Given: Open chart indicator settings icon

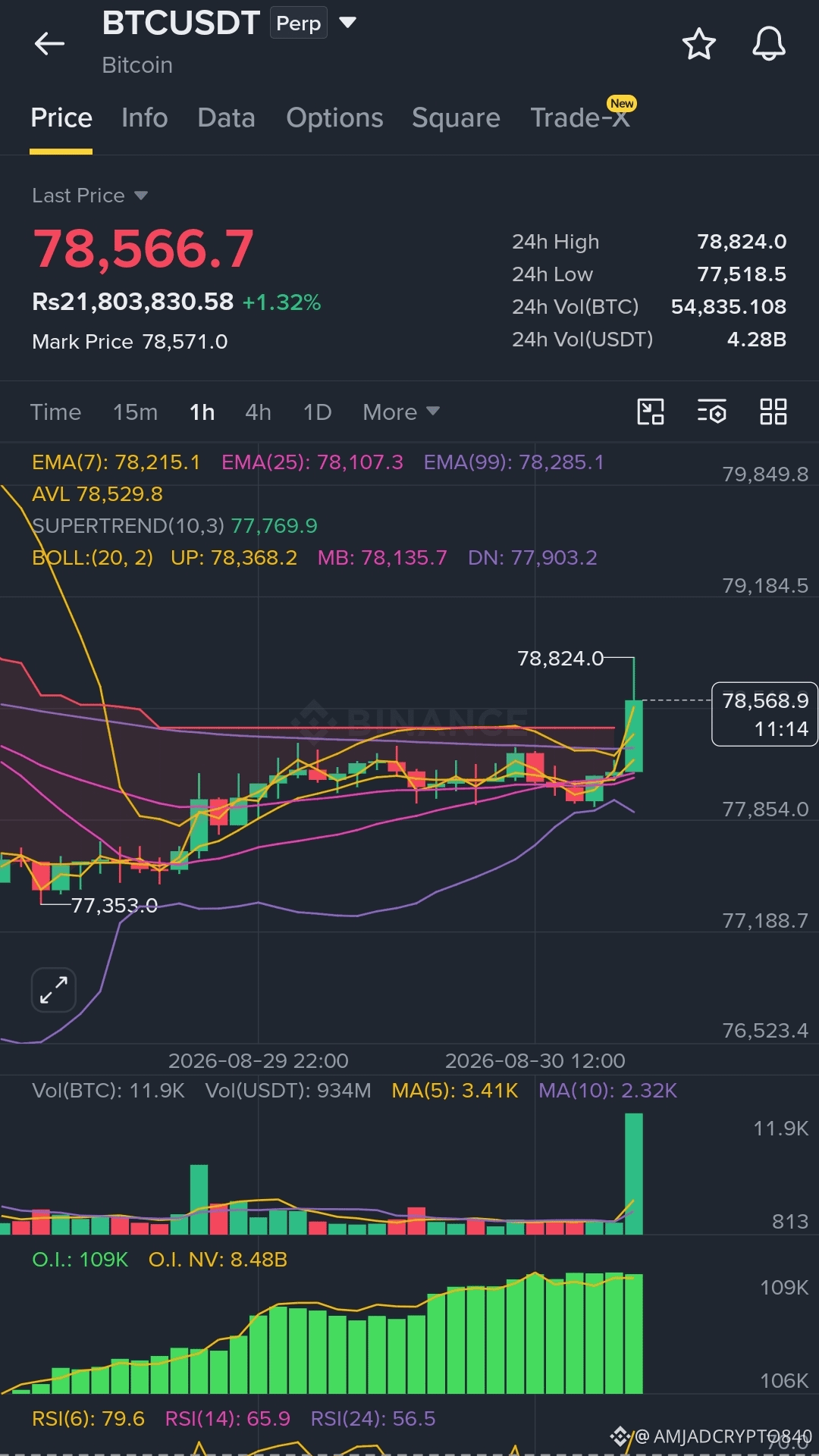Looking at the screenshot, I should [x=711, y=412].
